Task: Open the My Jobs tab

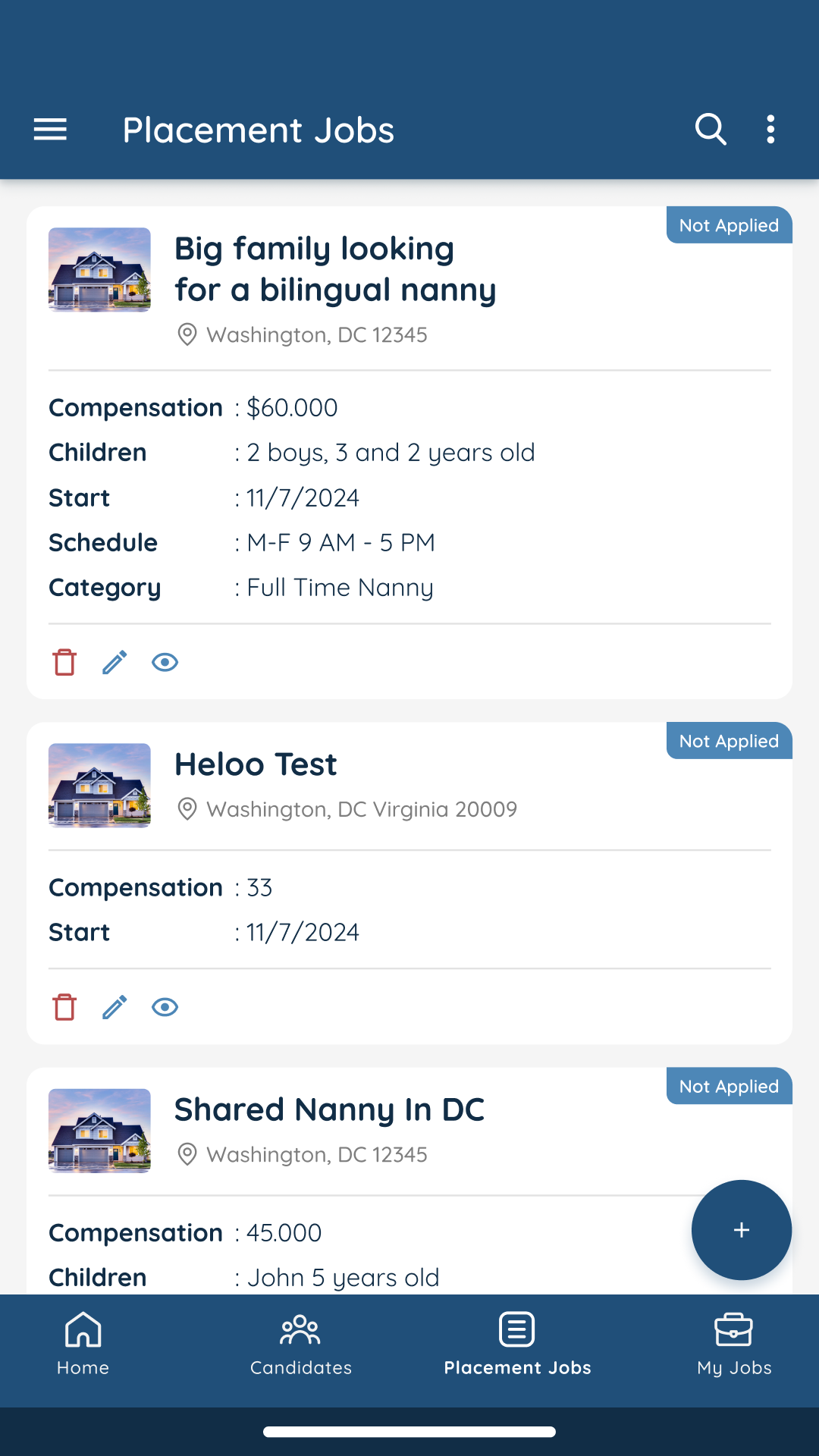Action: [734, 1344]
